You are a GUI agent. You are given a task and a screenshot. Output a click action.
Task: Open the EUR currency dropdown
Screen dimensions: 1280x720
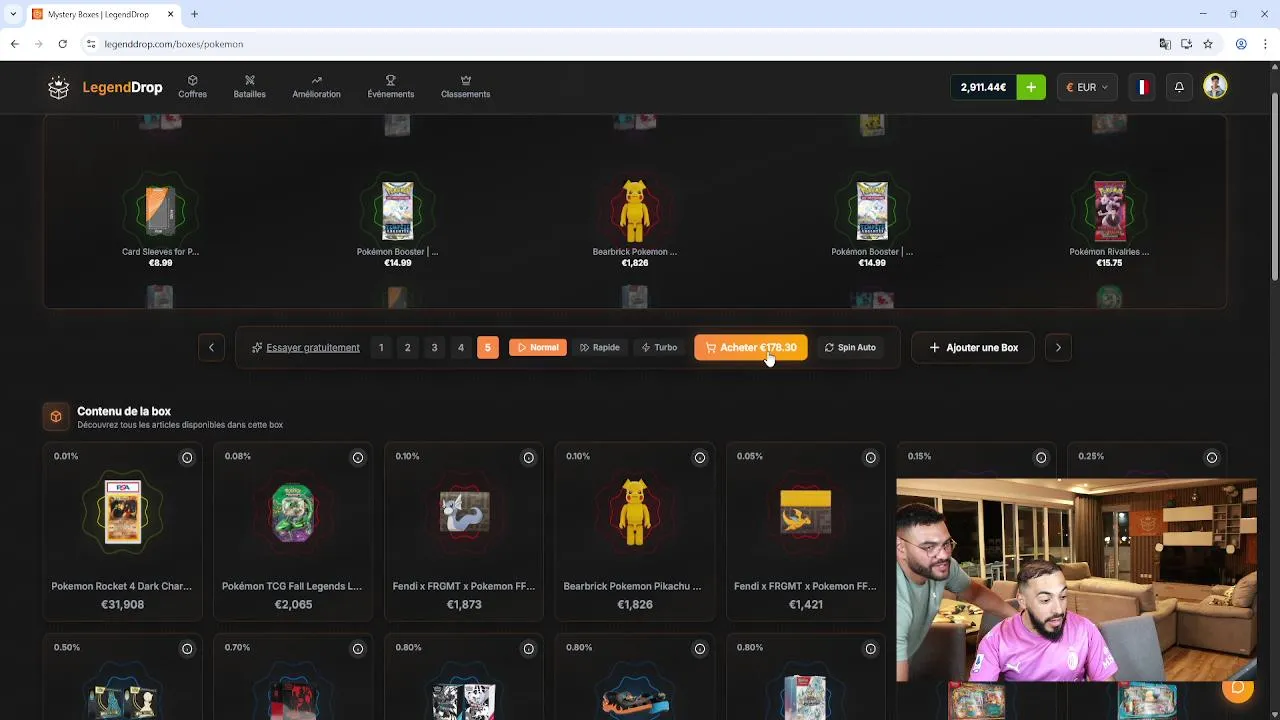tap(1087, 87)
